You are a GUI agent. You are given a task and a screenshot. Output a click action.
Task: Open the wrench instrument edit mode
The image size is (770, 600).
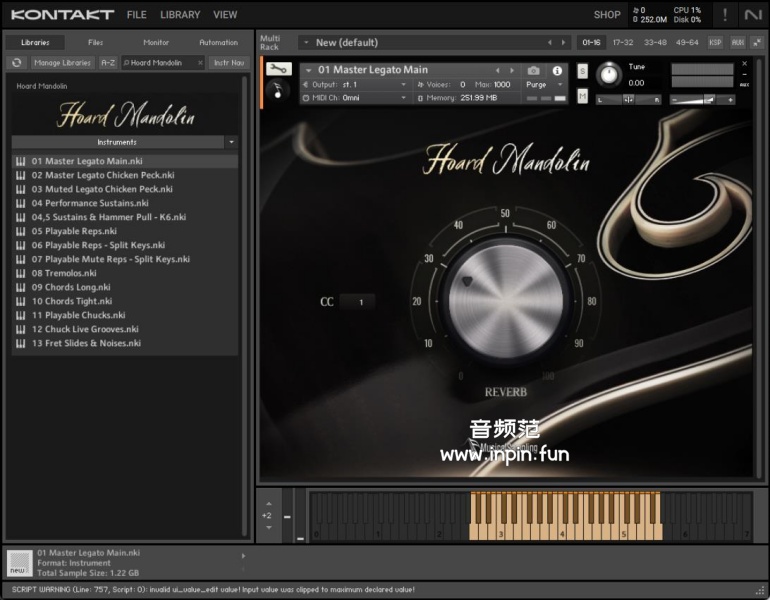point(279,70)
